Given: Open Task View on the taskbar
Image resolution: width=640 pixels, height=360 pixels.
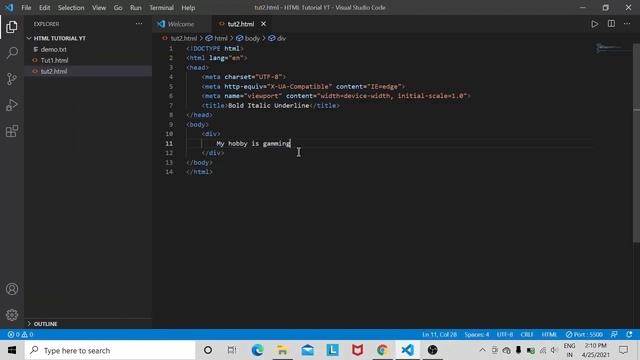Looking at the screenshot, I should click(x=232, y=350).
